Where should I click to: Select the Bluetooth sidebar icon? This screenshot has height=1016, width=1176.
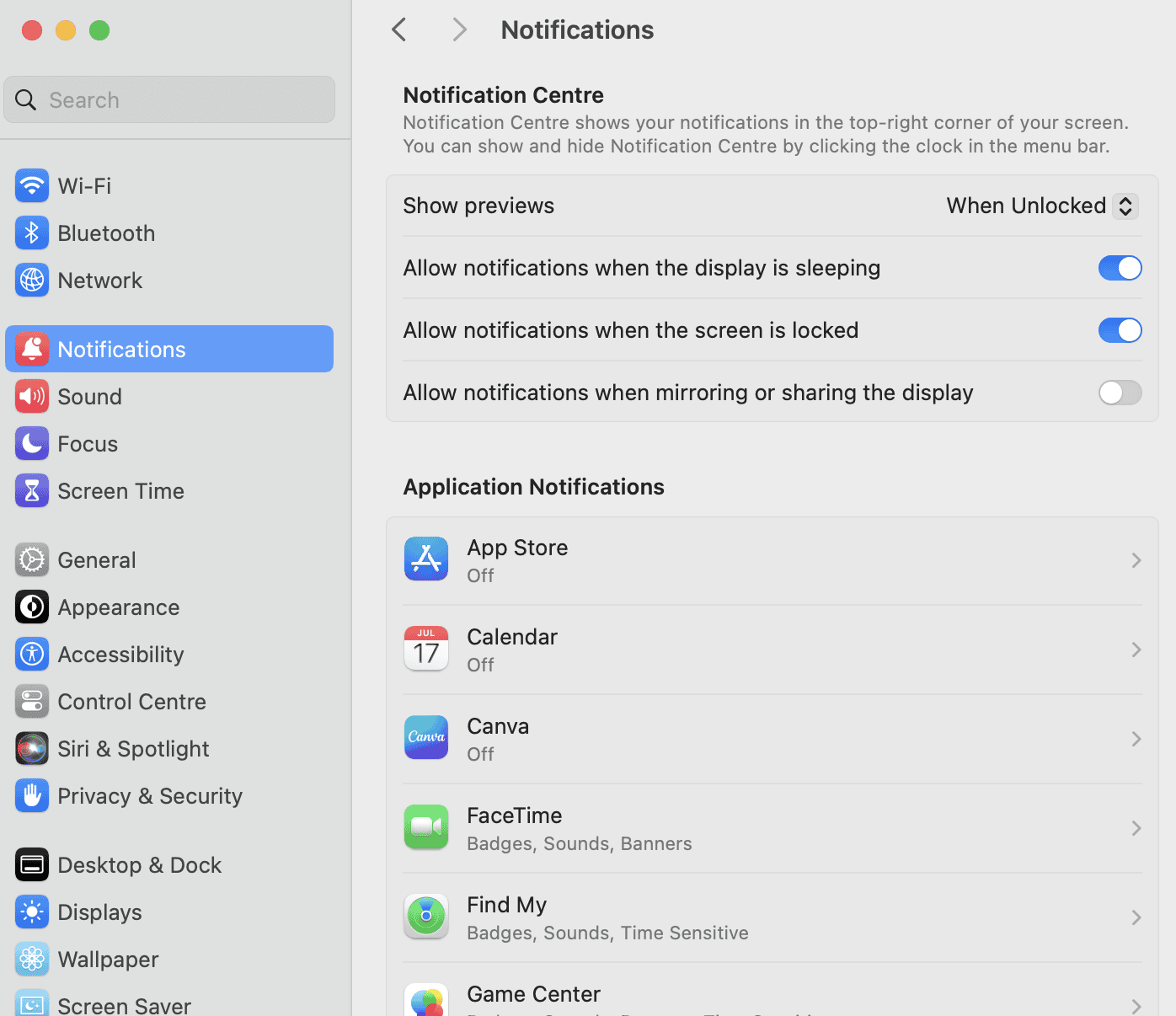pyautogui.click(x=32, y=233)
